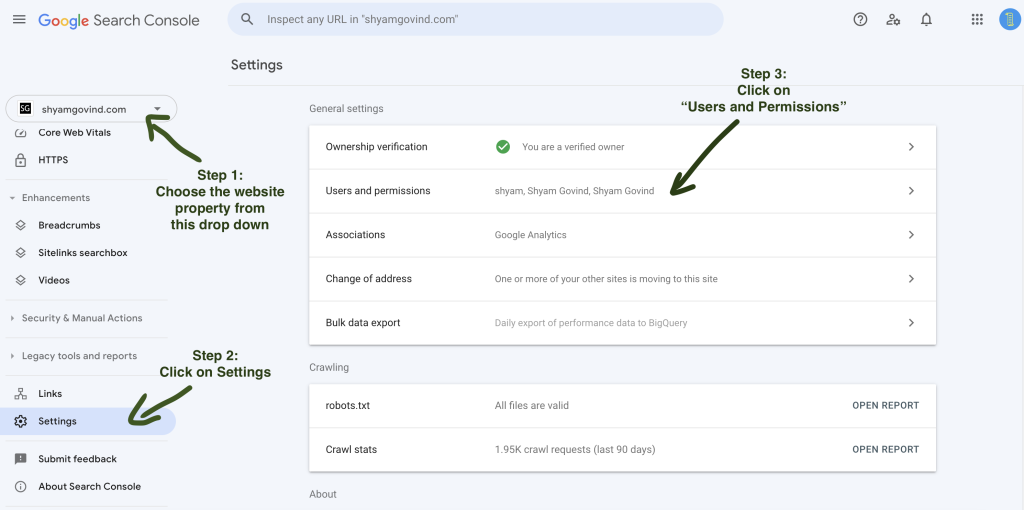Click the About Search Console info icon
This screenshot has width=1024, height=510.
click(x=20, y=486)
